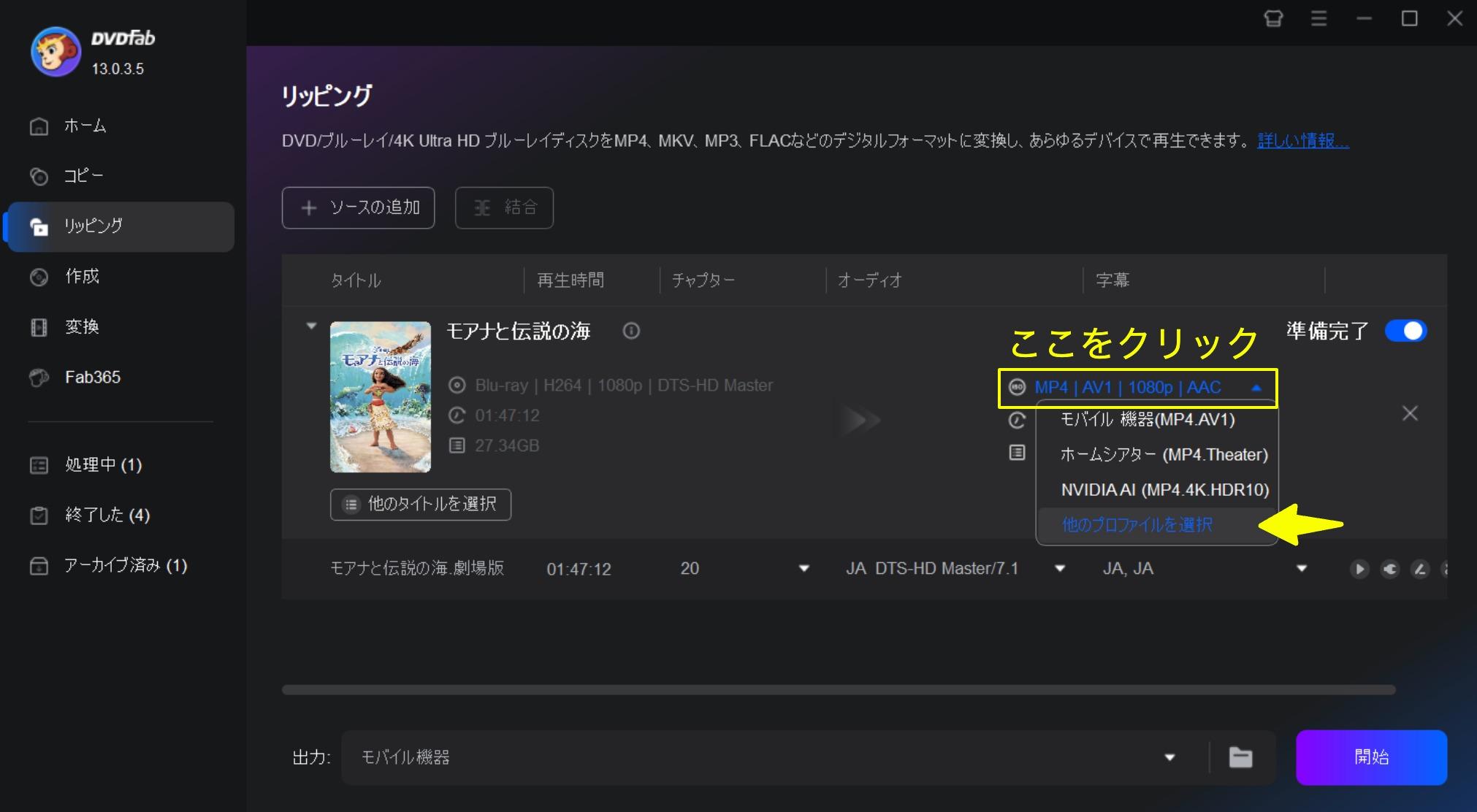The image size is (1477, 812).
Task: Choose NVIDIA AI (MP4.4K.HDR10) profile
Action: 1157,490
